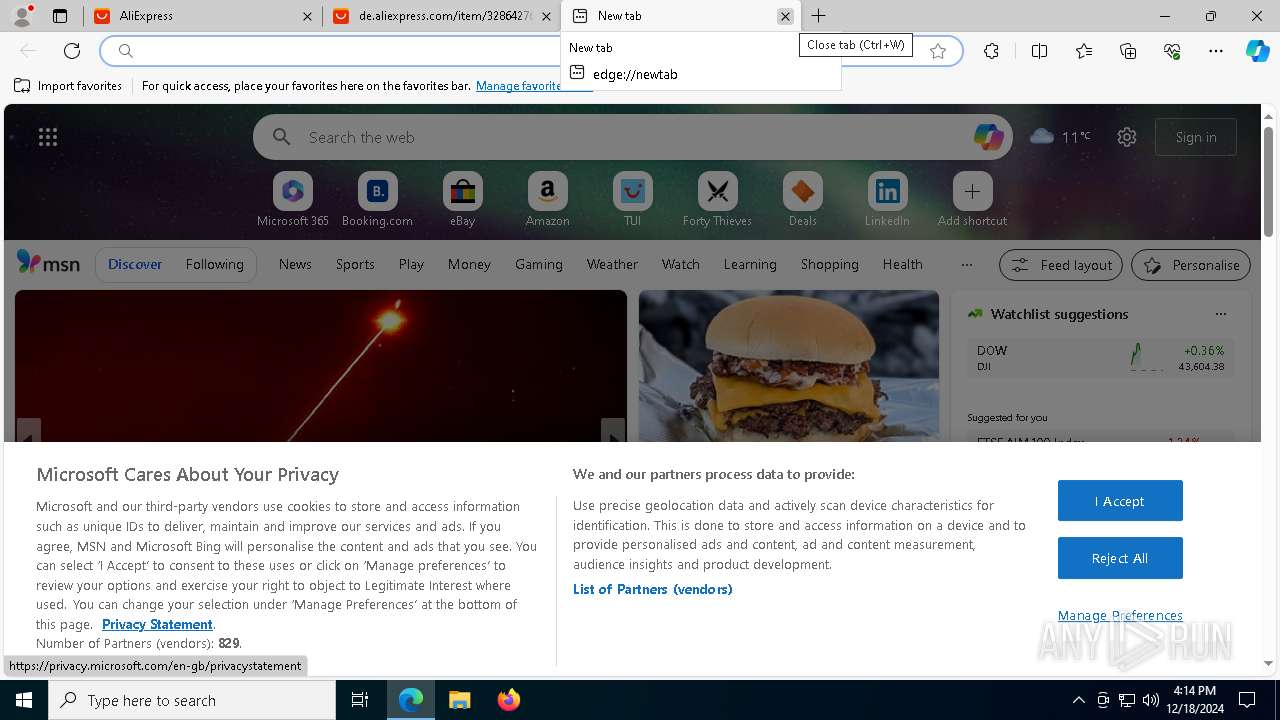This screenshot has width=1280, height=720.
Task: Open the Forty Thieves shortcut
Action: pyautogui.click(x=717, y=200)
